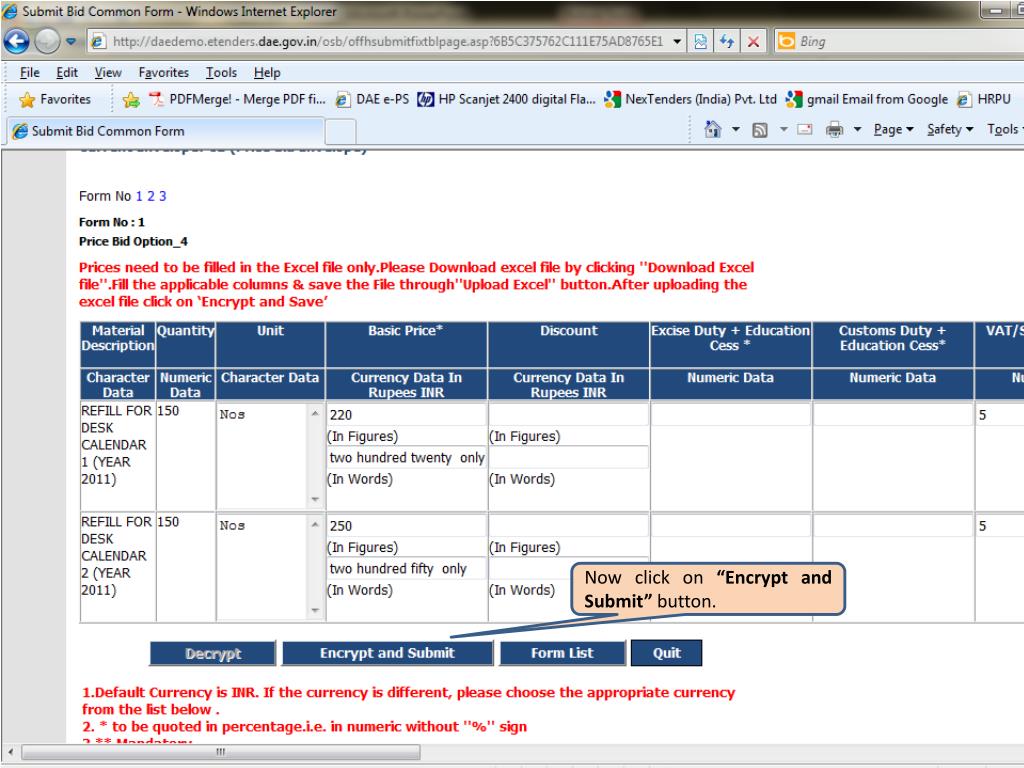
Task: Open the Tools menu
Action: 221,72
